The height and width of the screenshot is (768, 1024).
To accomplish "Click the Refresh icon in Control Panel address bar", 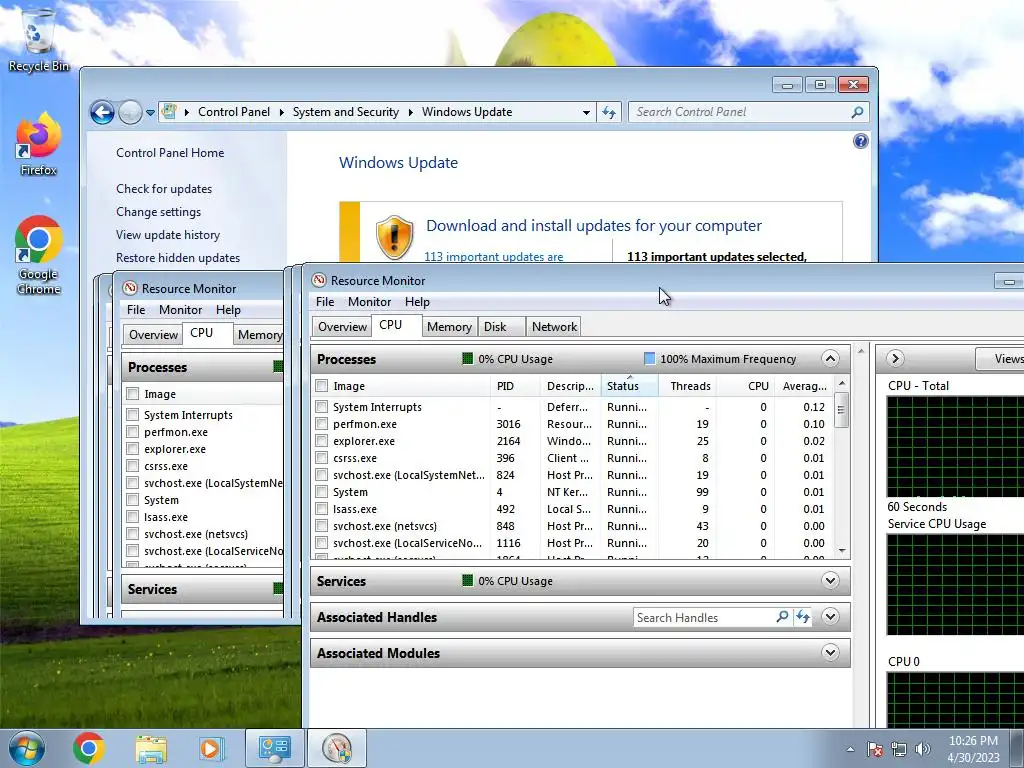I will (609, 112).
